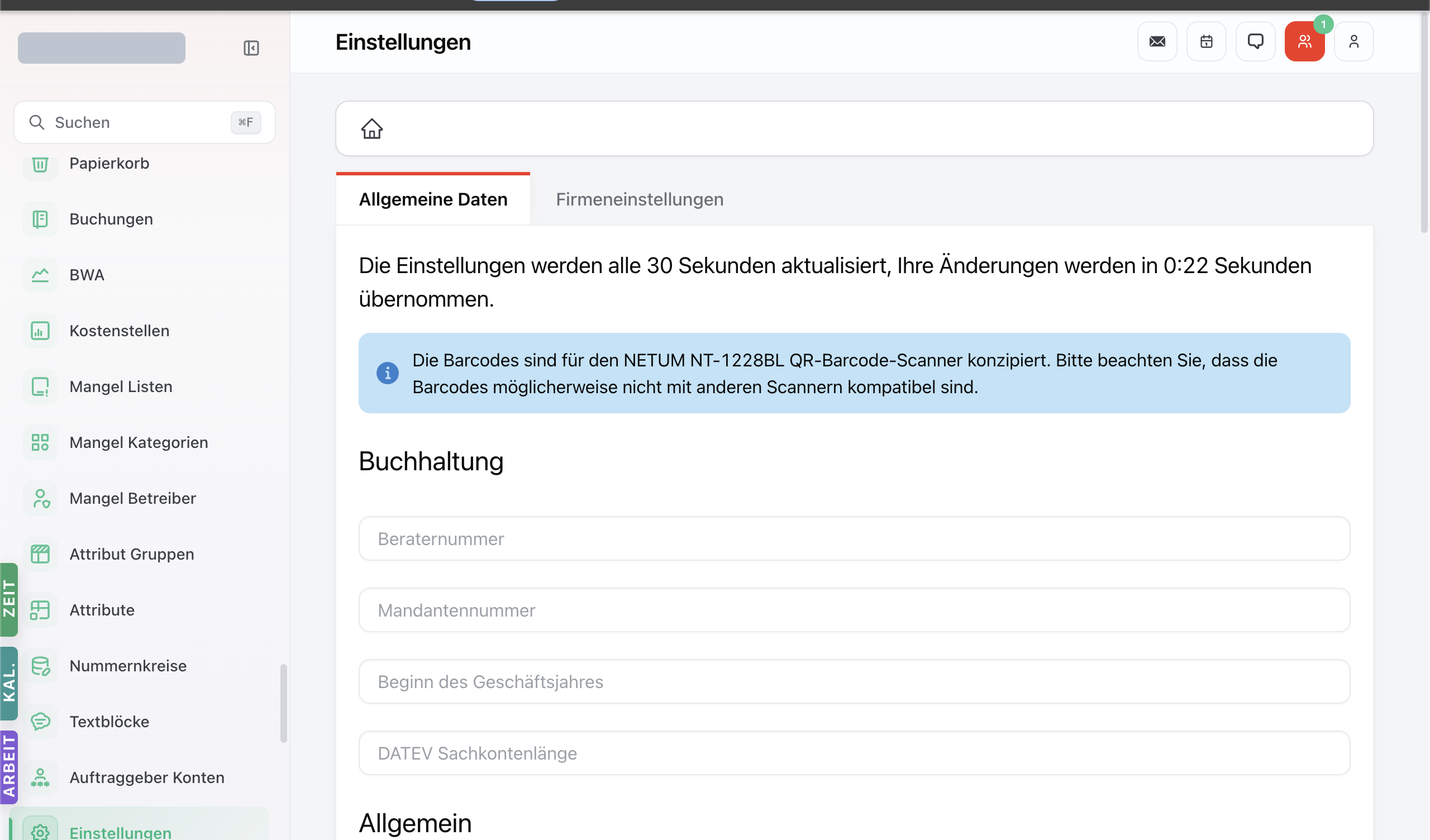
Task: Switch to the Allgemeine Daten tab
Action: pyautogui.click(x=433, y=199)
